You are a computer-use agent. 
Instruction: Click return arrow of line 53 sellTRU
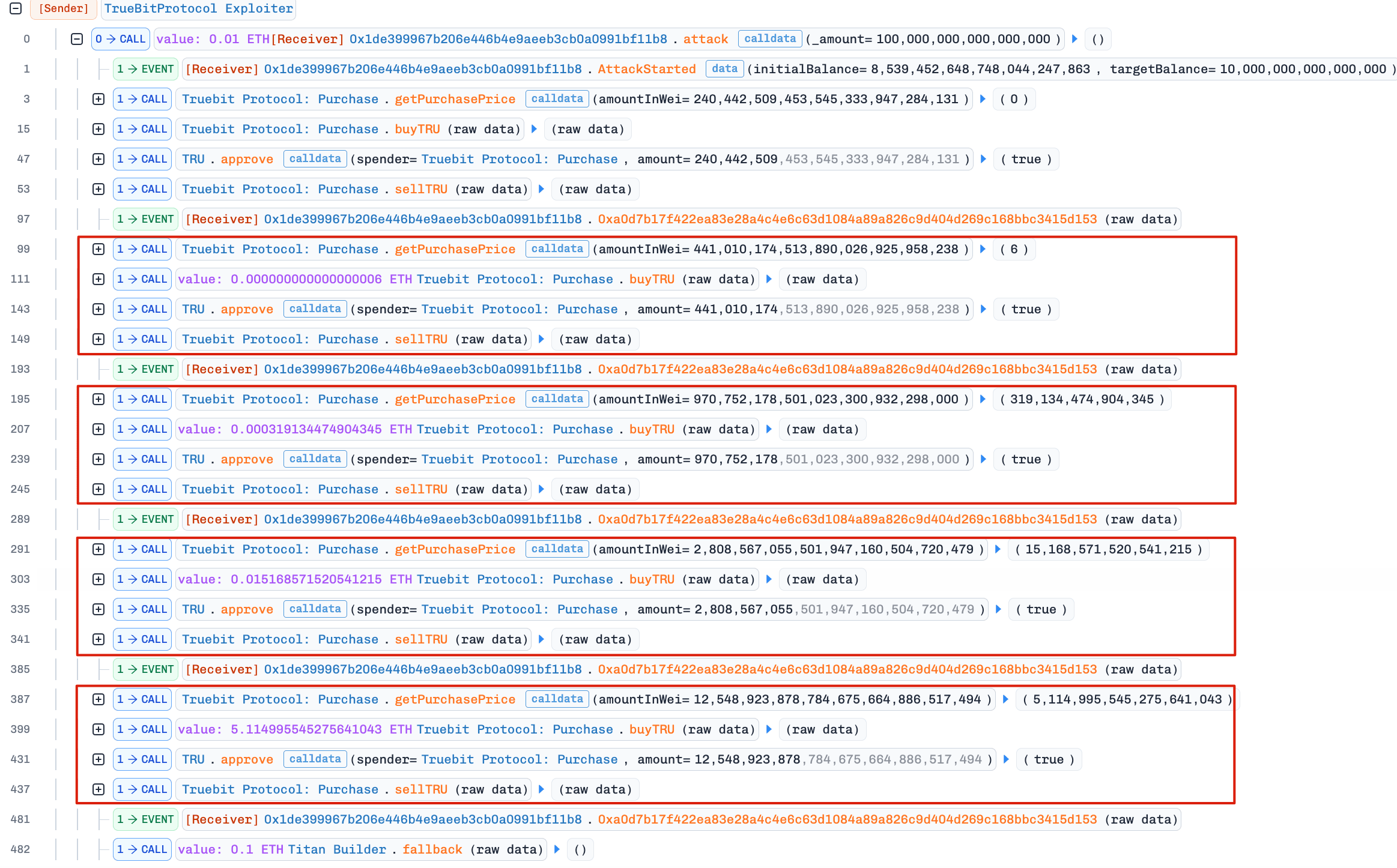(541, 189)
